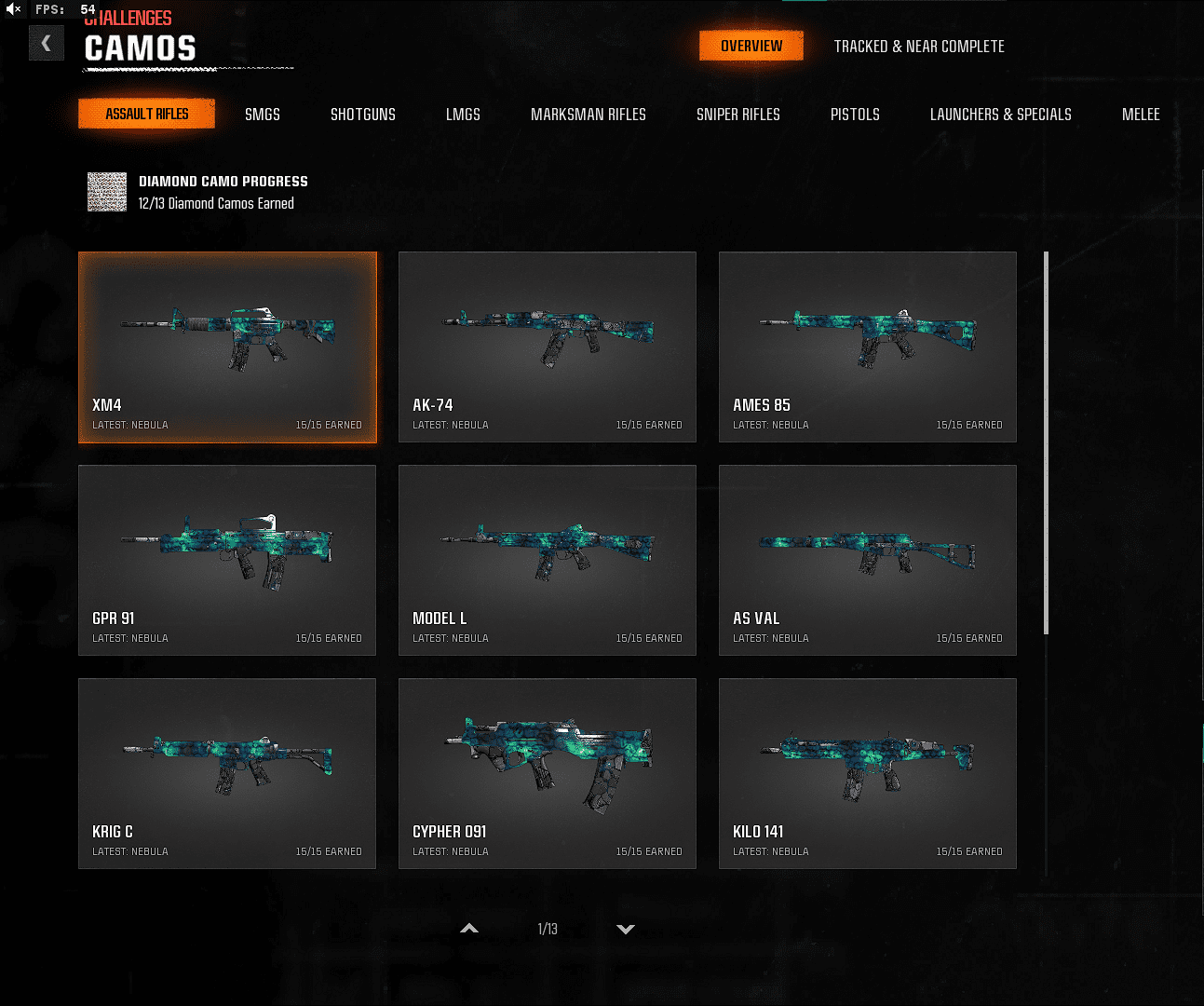This screenshot has width=1204, height=1006.
Task: Click the Diamond camo pattern icon
Action: (x=107, y=192)
